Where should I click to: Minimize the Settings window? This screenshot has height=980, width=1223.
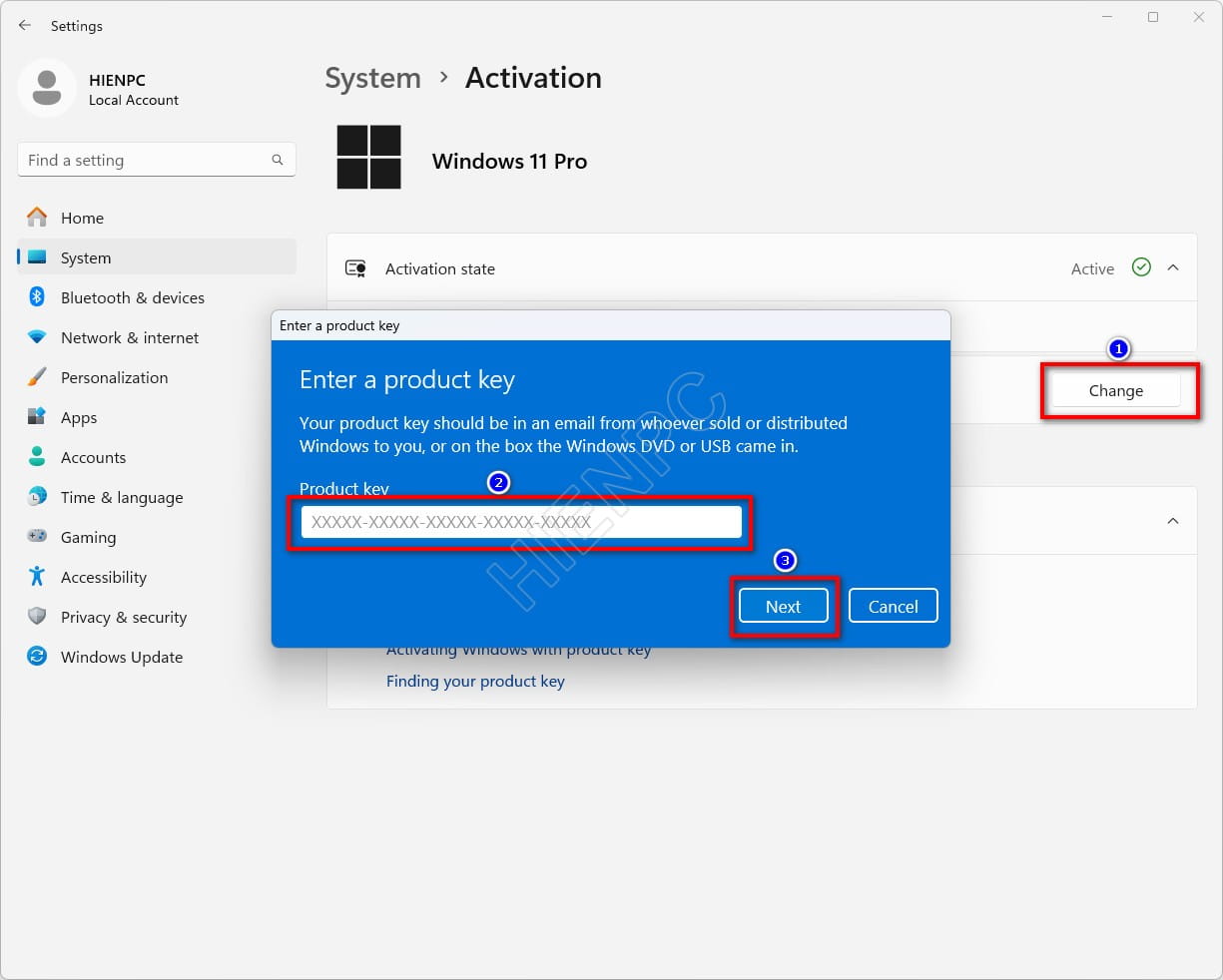(x=1108, y=17)
